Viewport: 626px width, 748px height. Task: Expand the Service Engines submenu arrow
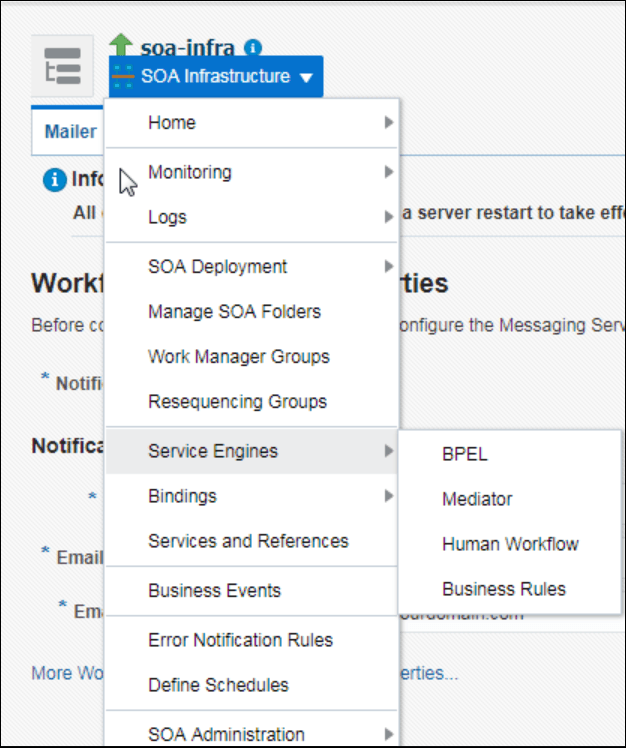pyautogui.click(x=389, y=451)
